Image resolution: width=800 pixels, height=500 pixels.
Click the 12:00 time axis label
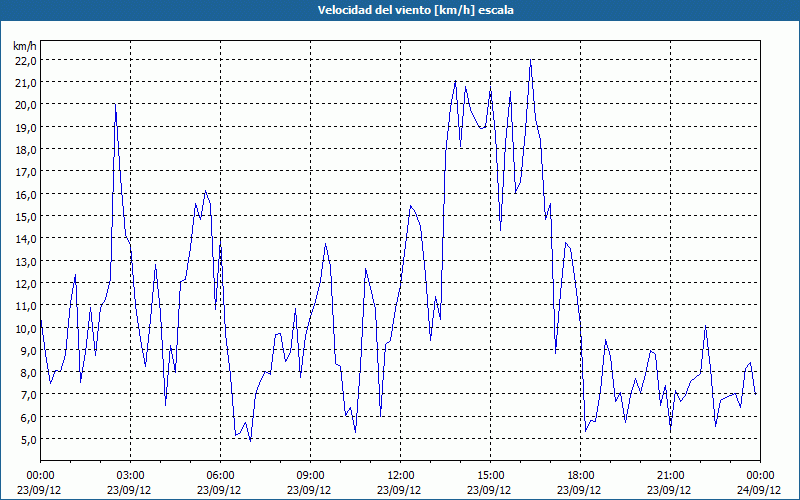[x=401, y=476]
